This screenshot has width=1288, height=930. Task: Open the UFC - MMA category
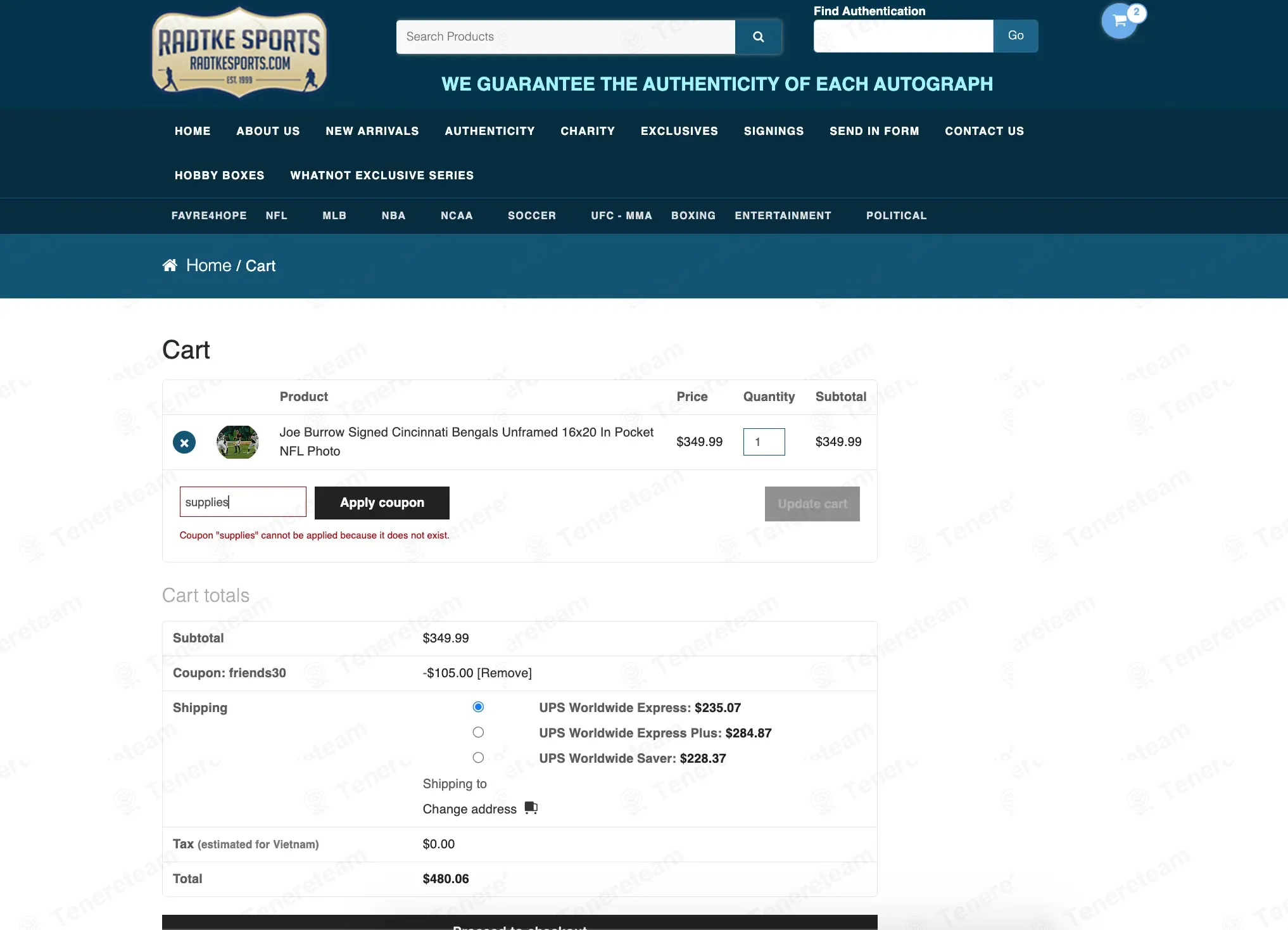click(621, 215)
